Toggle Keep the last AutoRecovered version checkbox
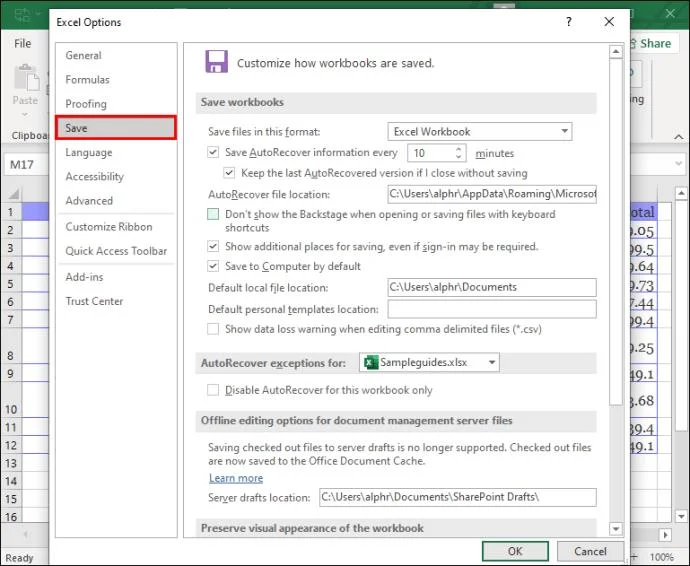Viewport: 690px width, 566px height. point(229,173)
